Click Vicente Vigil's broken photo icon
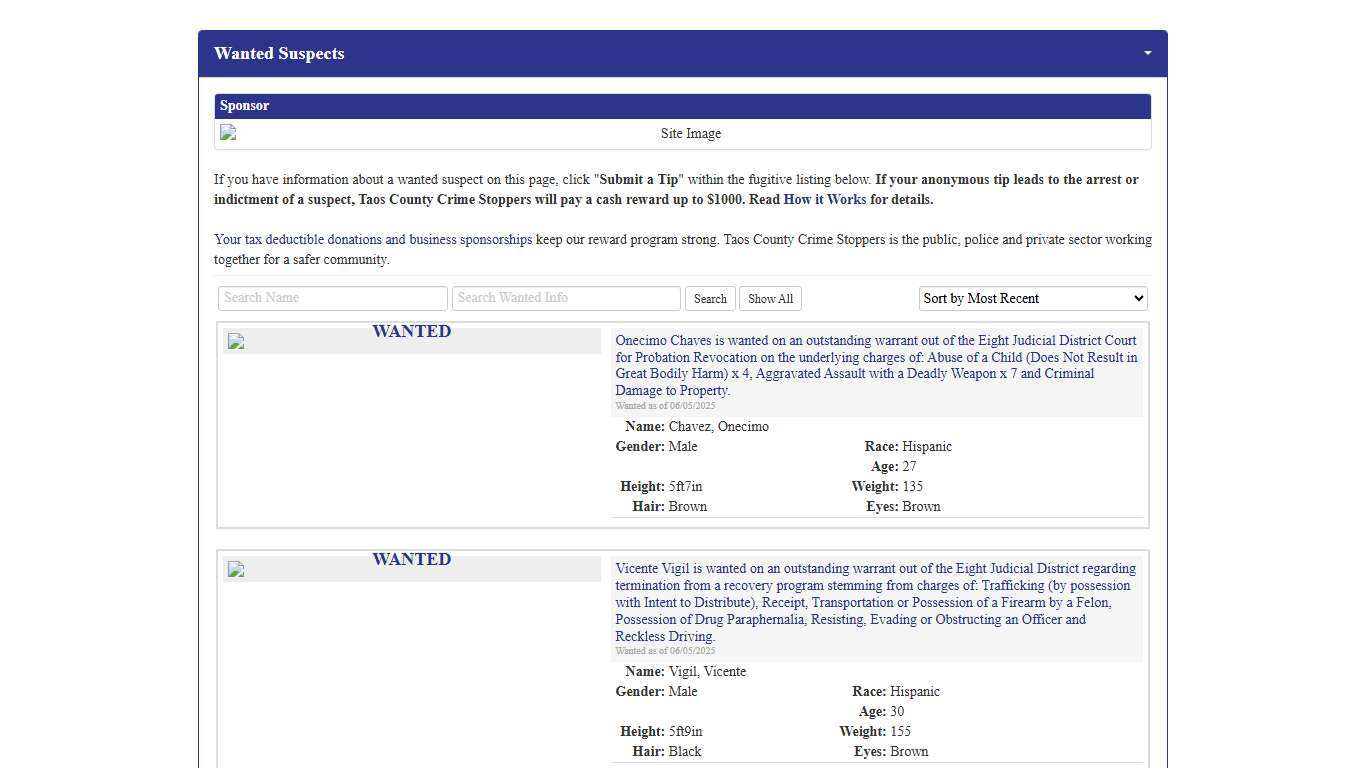Viewport: 1366px width, 768px height. (236, 570)
